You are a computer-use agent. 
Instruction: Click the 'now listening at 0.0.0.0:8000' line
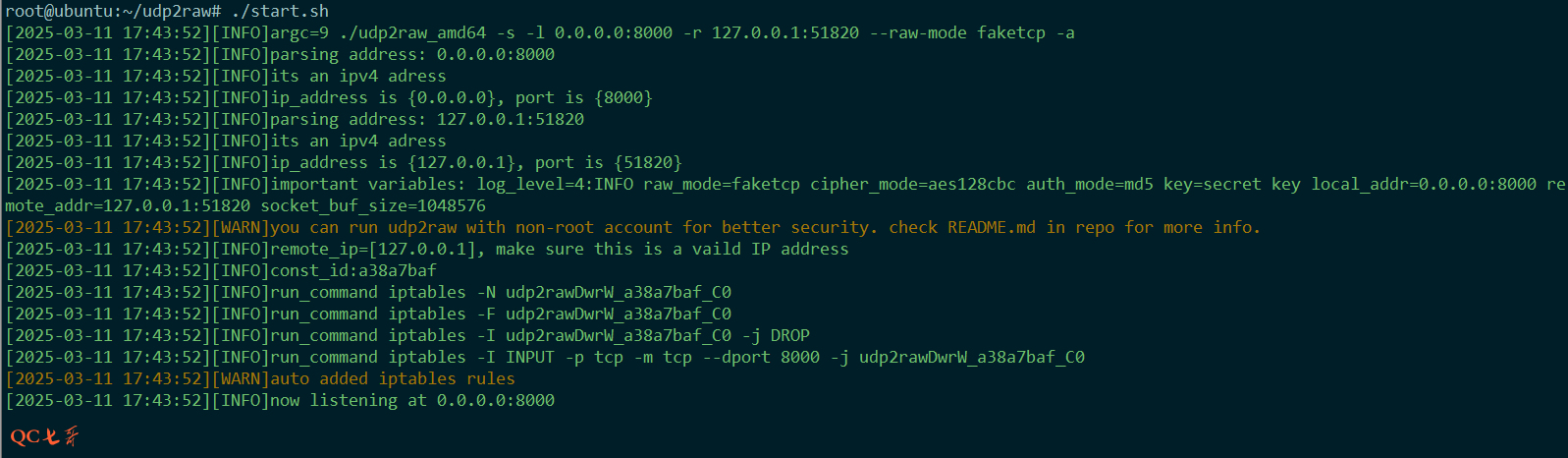click(x=412, y=400)
